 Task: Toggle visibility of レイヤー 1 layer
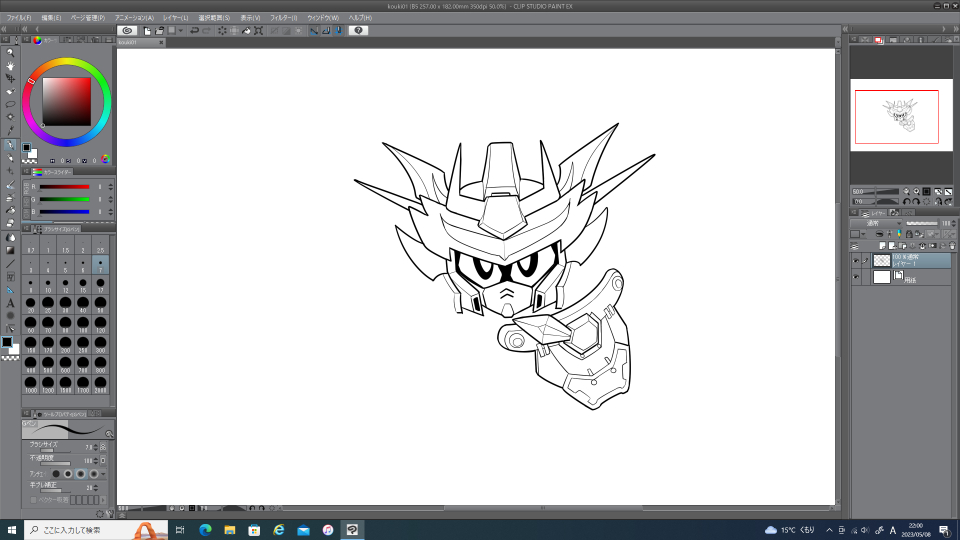pyautogui.click(x=856, y=261)
